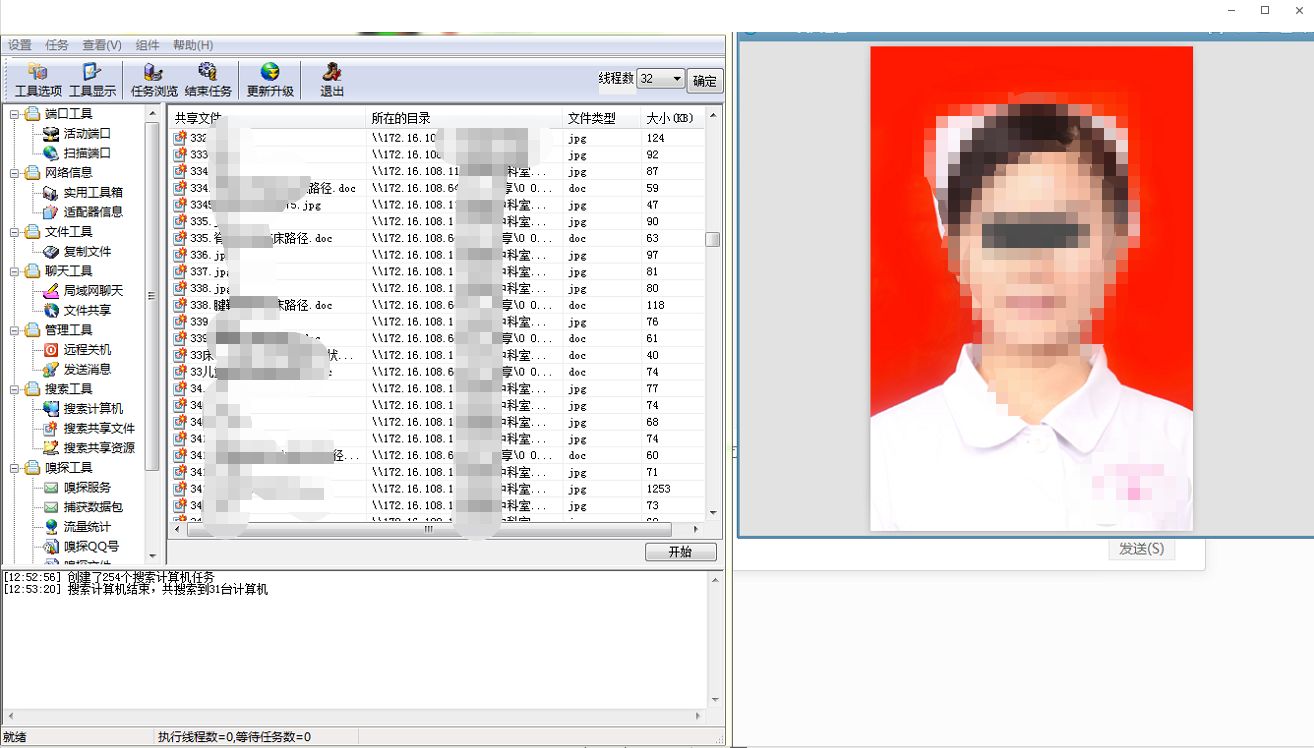Click the 结束任务 toolbar icon
The image size is (1314, 748).
(x=208, y=79)
